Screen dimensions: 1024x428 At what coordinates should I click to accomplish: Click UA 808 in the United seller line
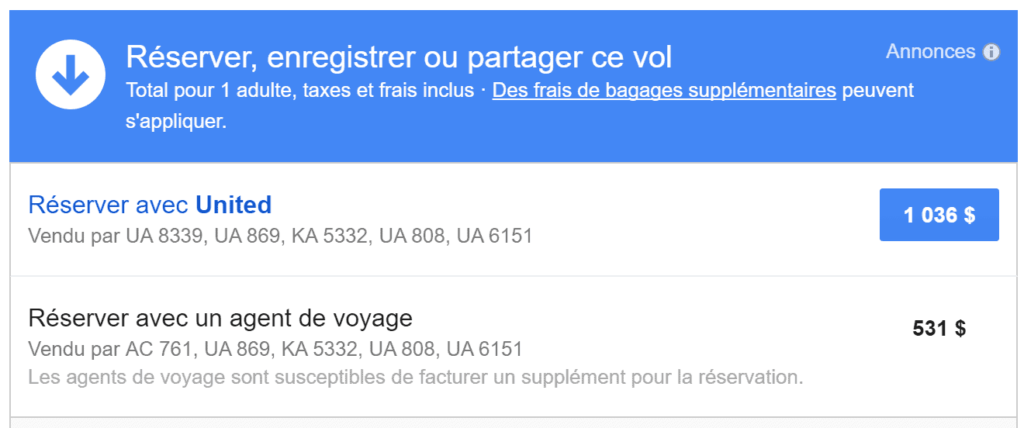[408, 237]
